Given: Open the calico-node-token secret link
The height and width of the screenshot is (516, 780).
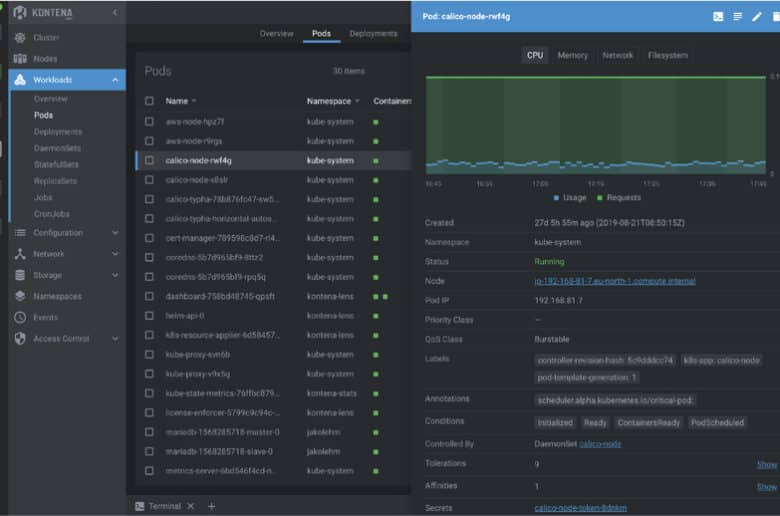Looking at the screenshot, I should [581, 508].
